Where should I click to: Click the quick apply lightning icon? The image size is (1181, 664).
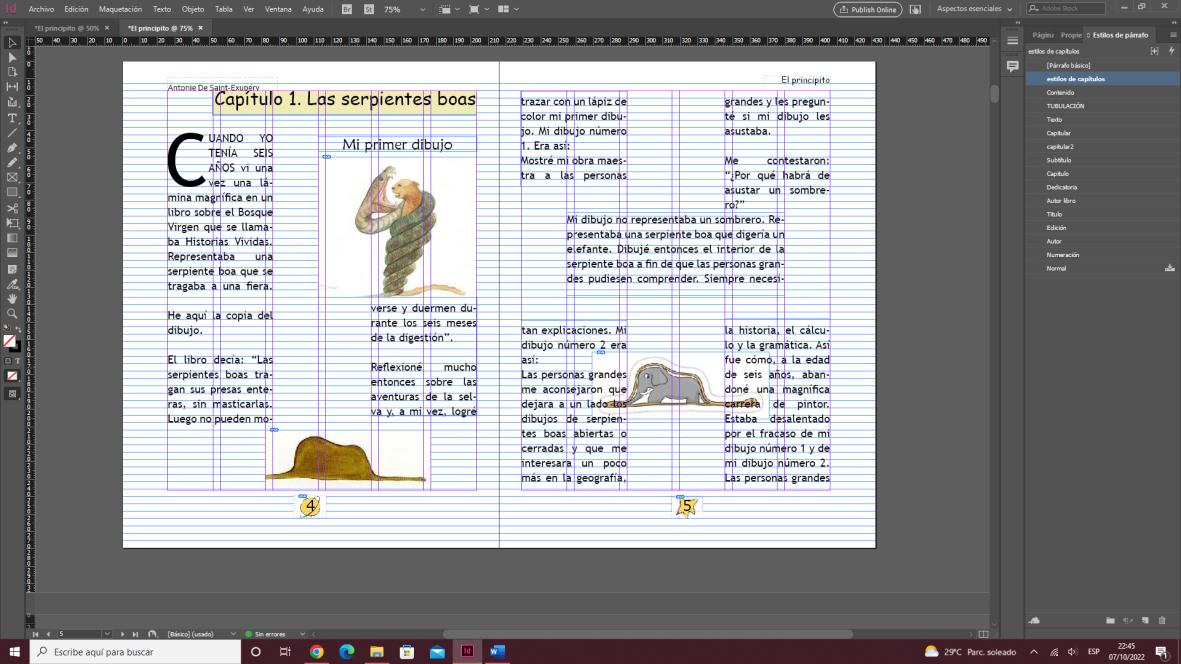coord(1171,51)
